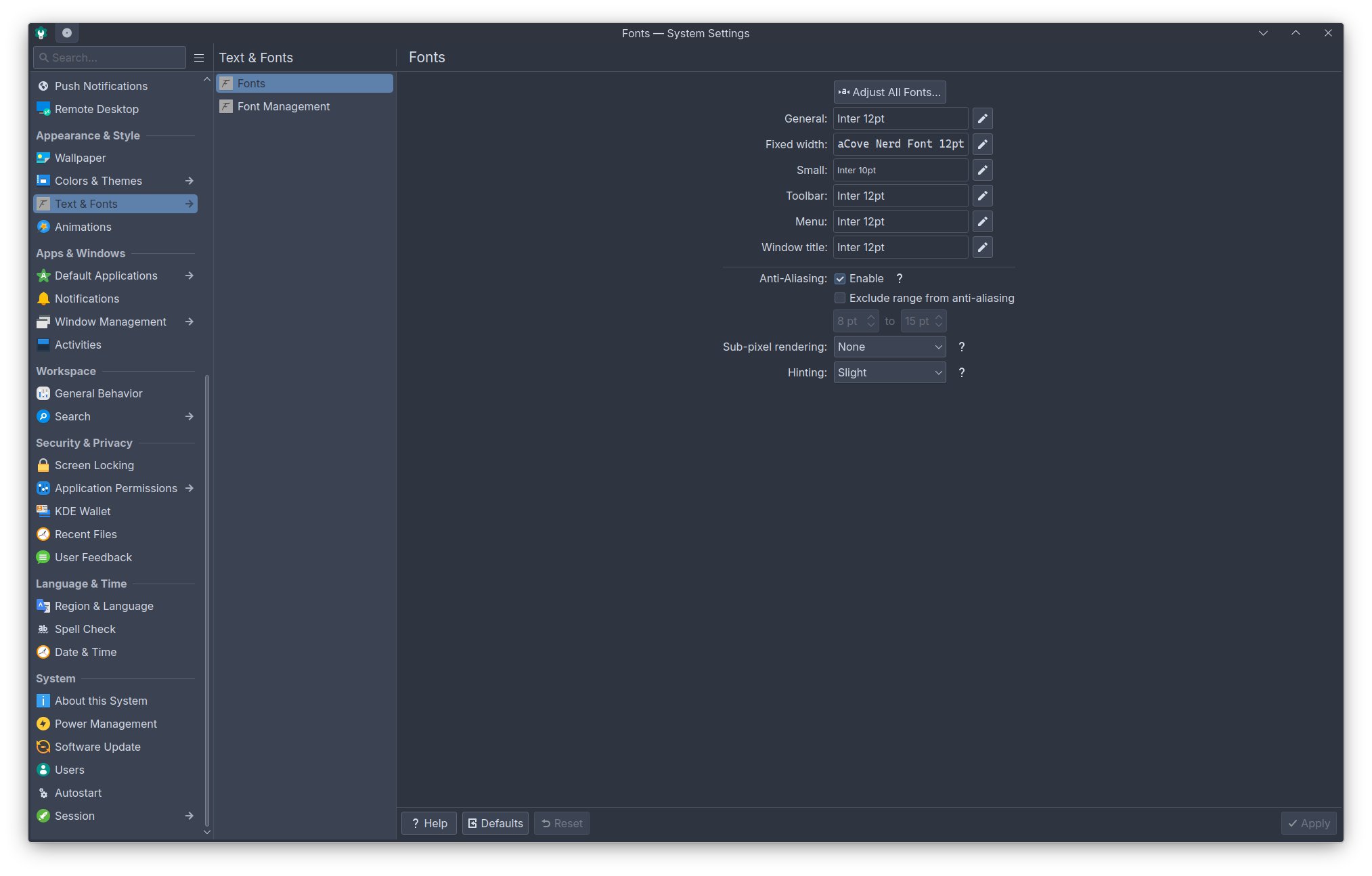
Task: Click the Adjust All Fonts button
Action: (889, 92)
